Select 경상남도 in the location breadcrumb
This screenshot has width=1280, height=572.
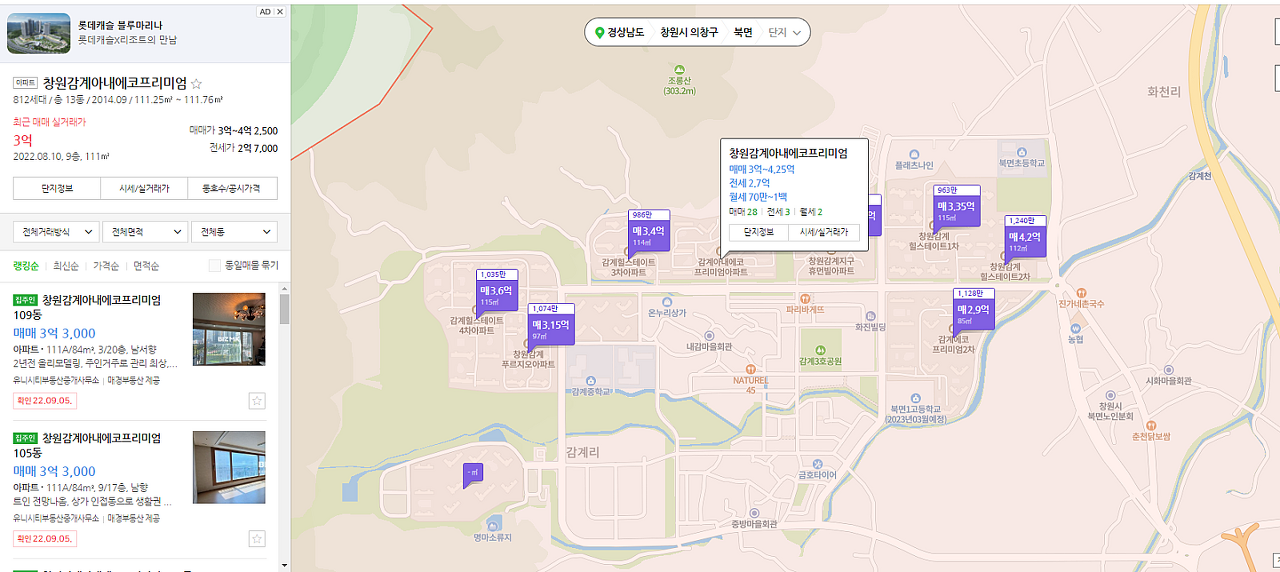point(626,32)
